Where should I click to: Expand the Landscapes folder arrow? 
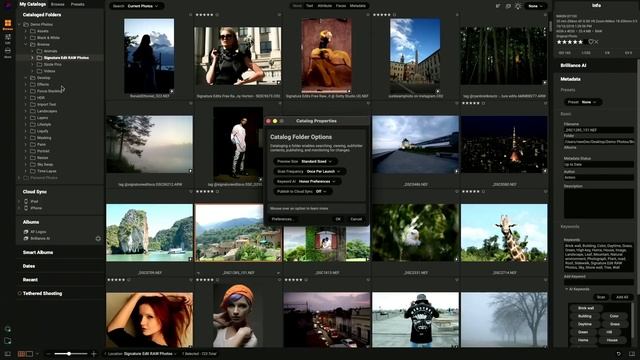(x=26, y=111)
